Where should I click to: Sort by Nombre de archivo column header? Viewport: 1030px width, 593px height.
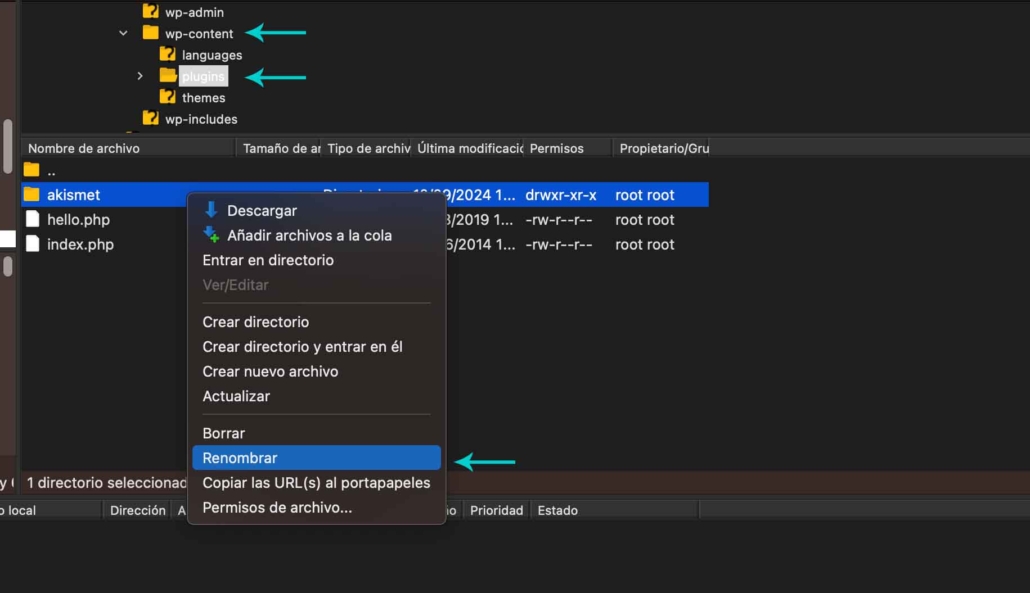click(x=84, y=148)
